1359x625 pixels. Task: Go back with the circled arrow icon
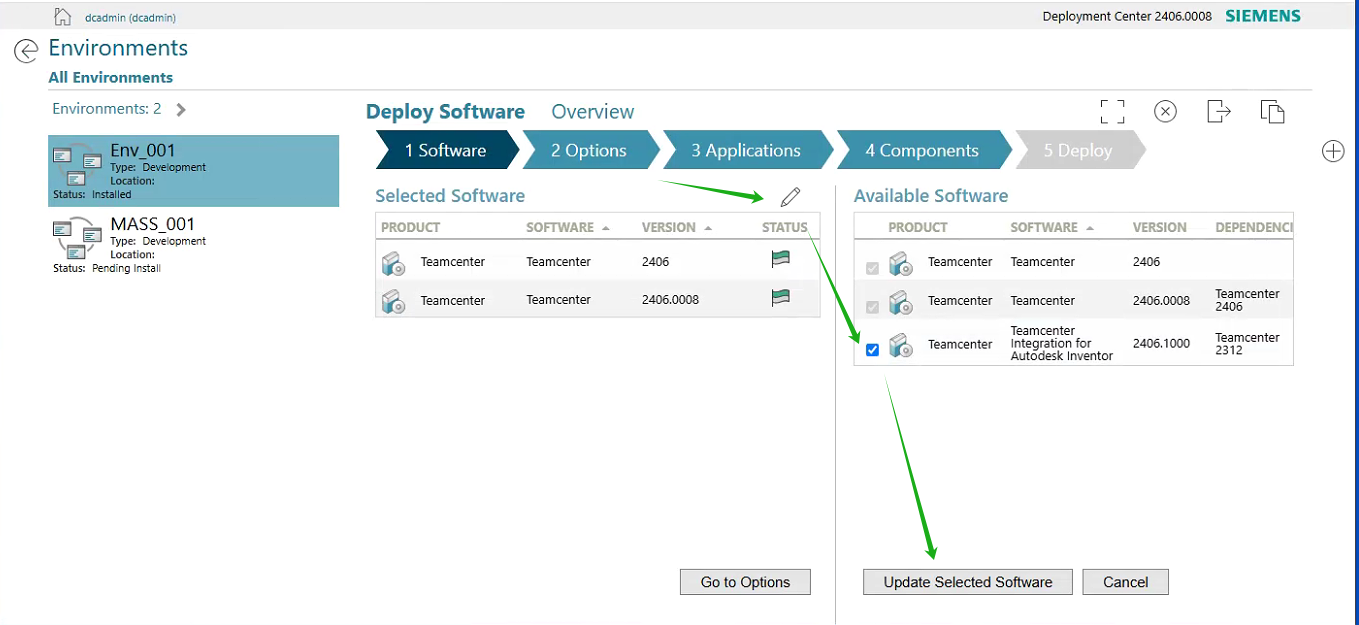(26, 51)
